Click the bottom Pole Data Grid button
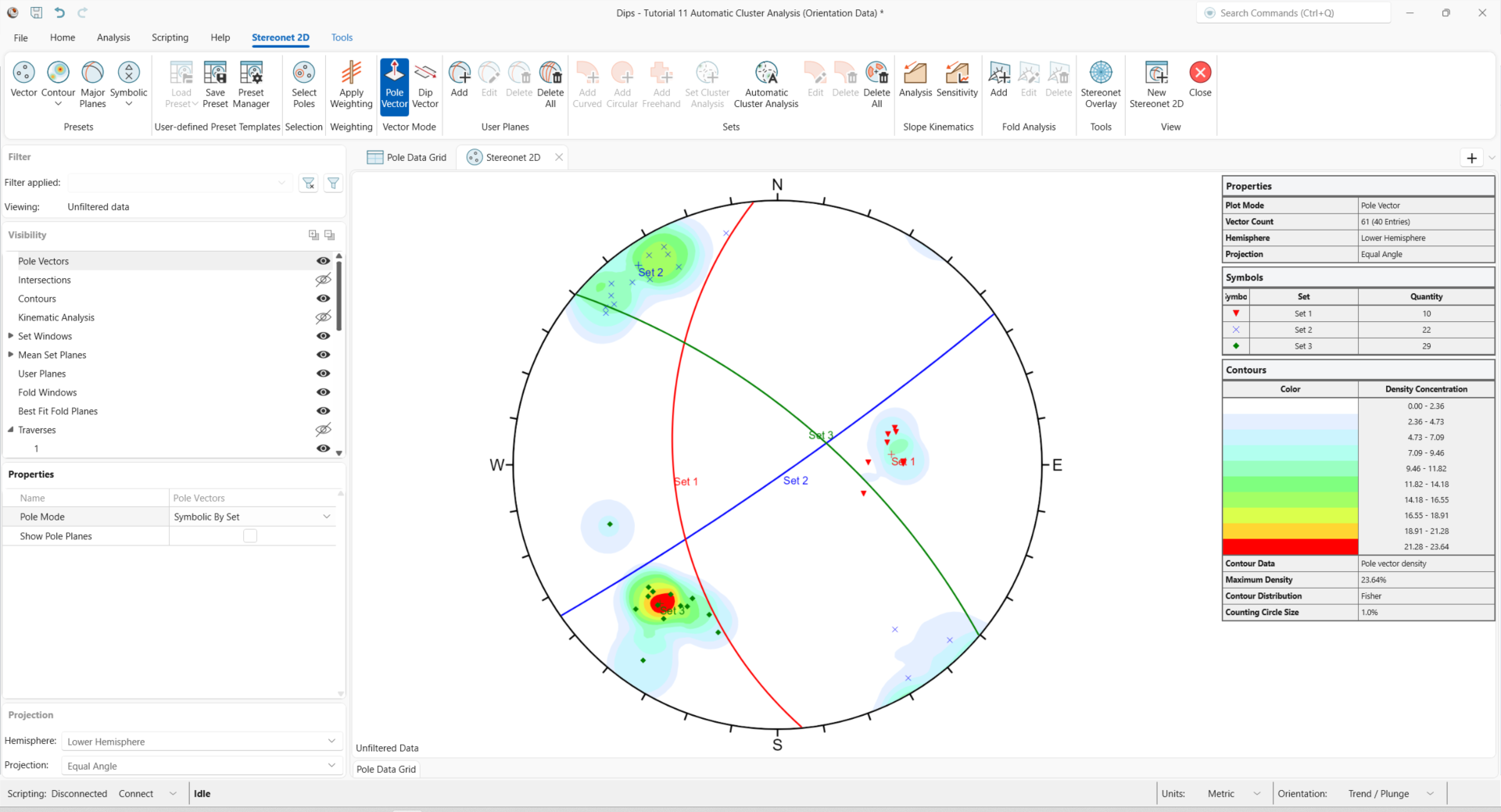Image resolution: width=1501 pixels, height=812 pixels. click(386, 769)
